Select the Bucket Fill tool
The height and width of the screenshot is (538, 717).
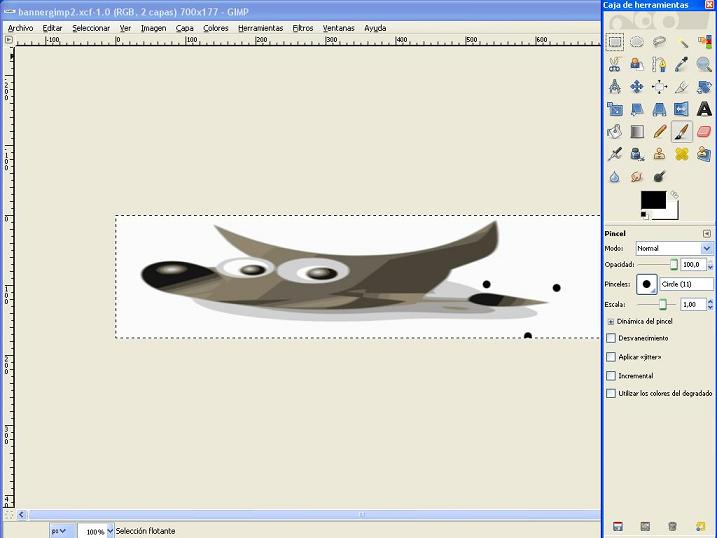click(615, 132)
